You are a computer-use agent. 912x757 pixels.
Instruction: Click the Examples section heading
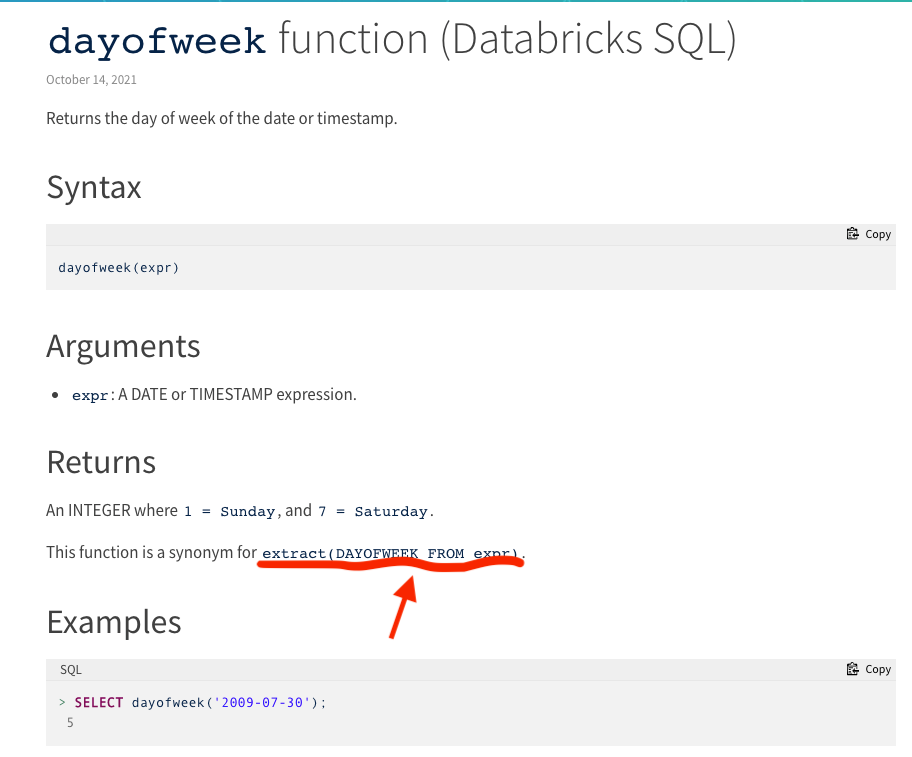[113, 621]
